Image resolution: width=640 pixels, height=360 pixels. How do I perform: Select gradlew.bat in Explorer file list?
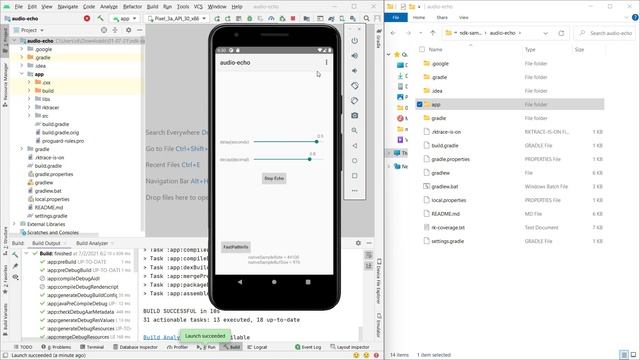coord(444,187)
